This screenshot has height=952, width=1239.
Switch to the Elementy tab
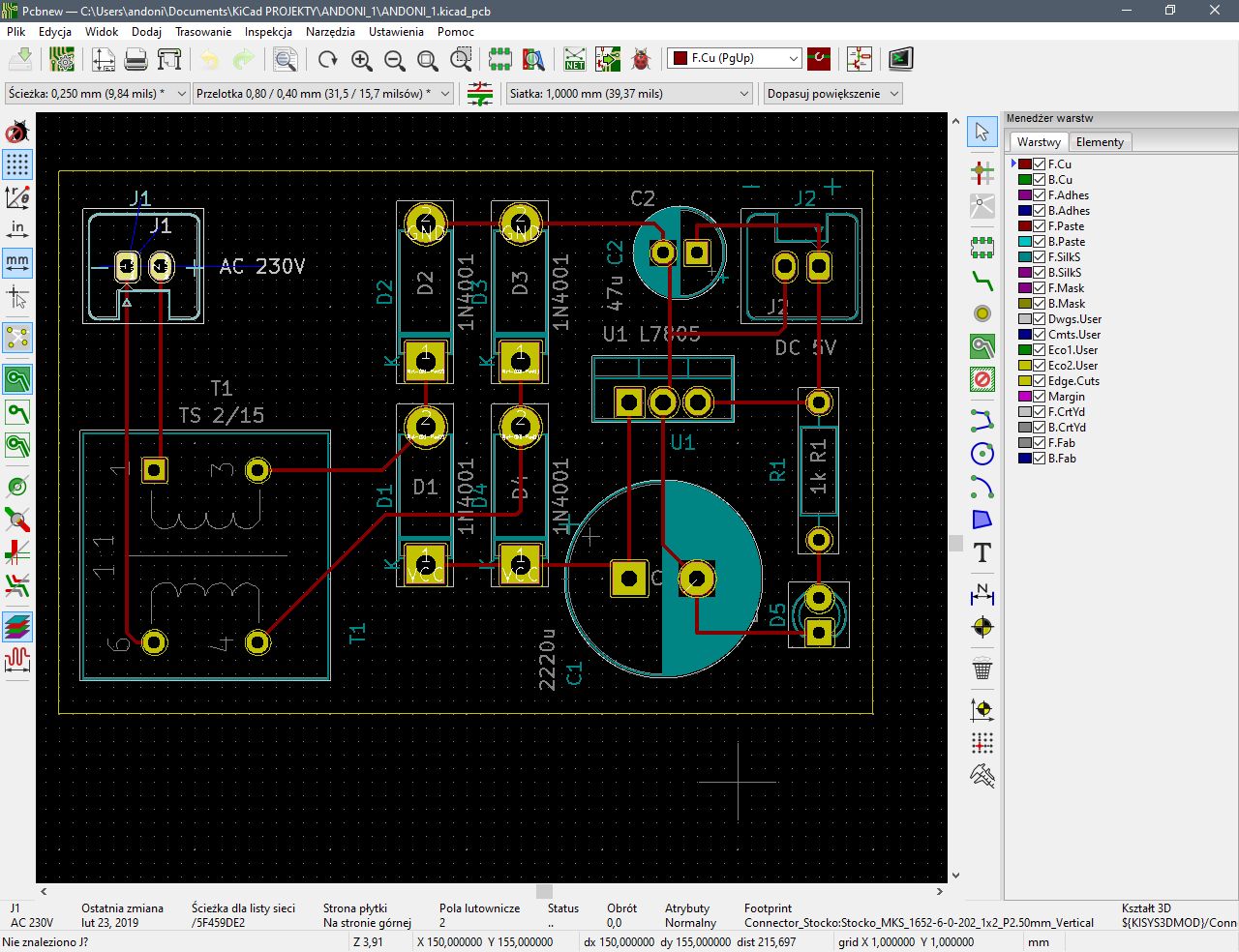tap(1100, 142)
